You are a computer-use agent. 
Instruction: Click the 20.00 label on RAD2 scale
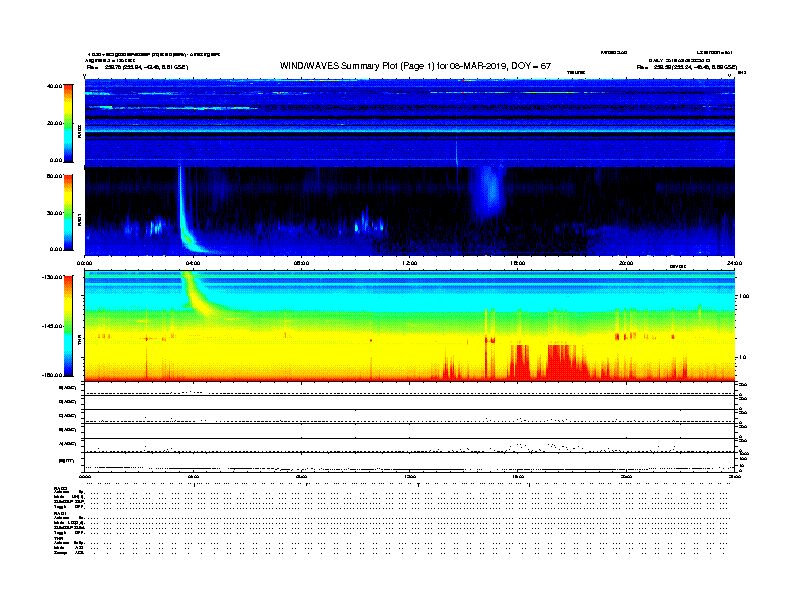tap(55, 123)
